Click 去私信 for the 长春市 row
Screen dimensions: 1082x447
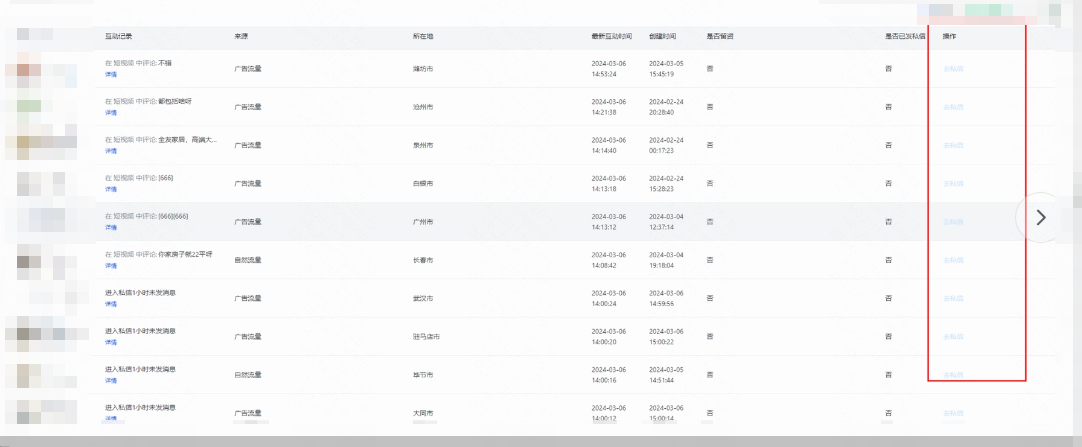(953, 260)
